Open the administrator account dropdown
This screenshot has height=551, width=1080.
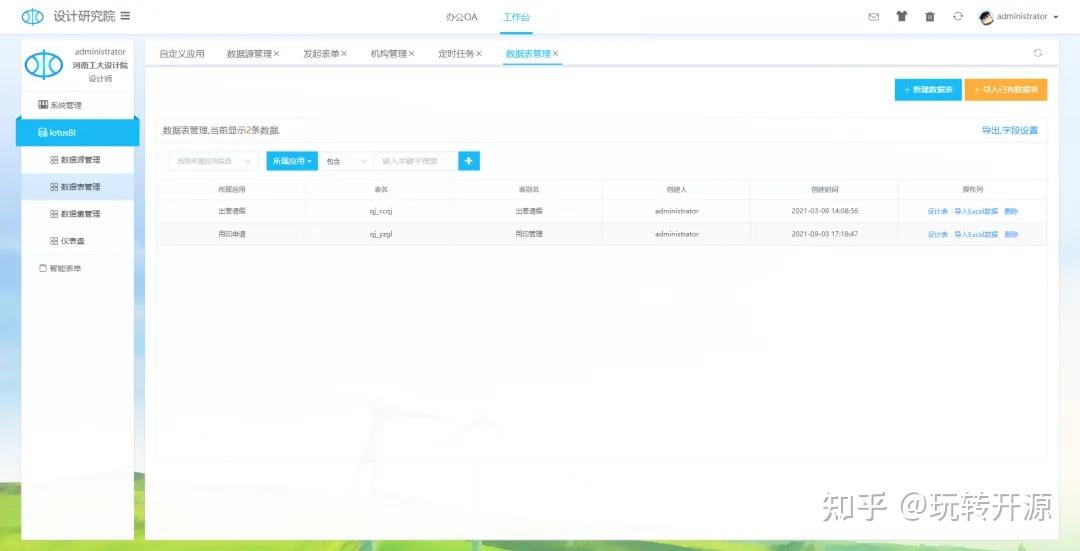coord(1020,17)
